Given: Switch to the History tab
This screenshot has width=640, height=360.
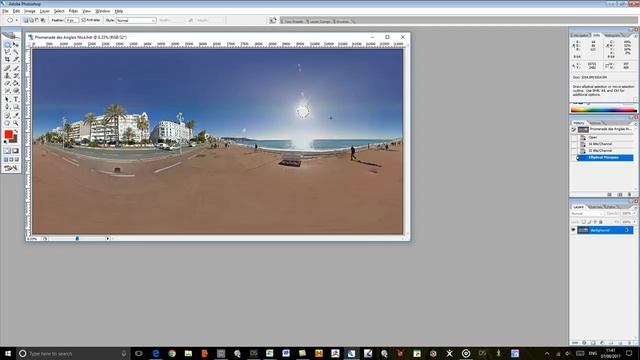Looking at the screenshot, I should [579, 123].
